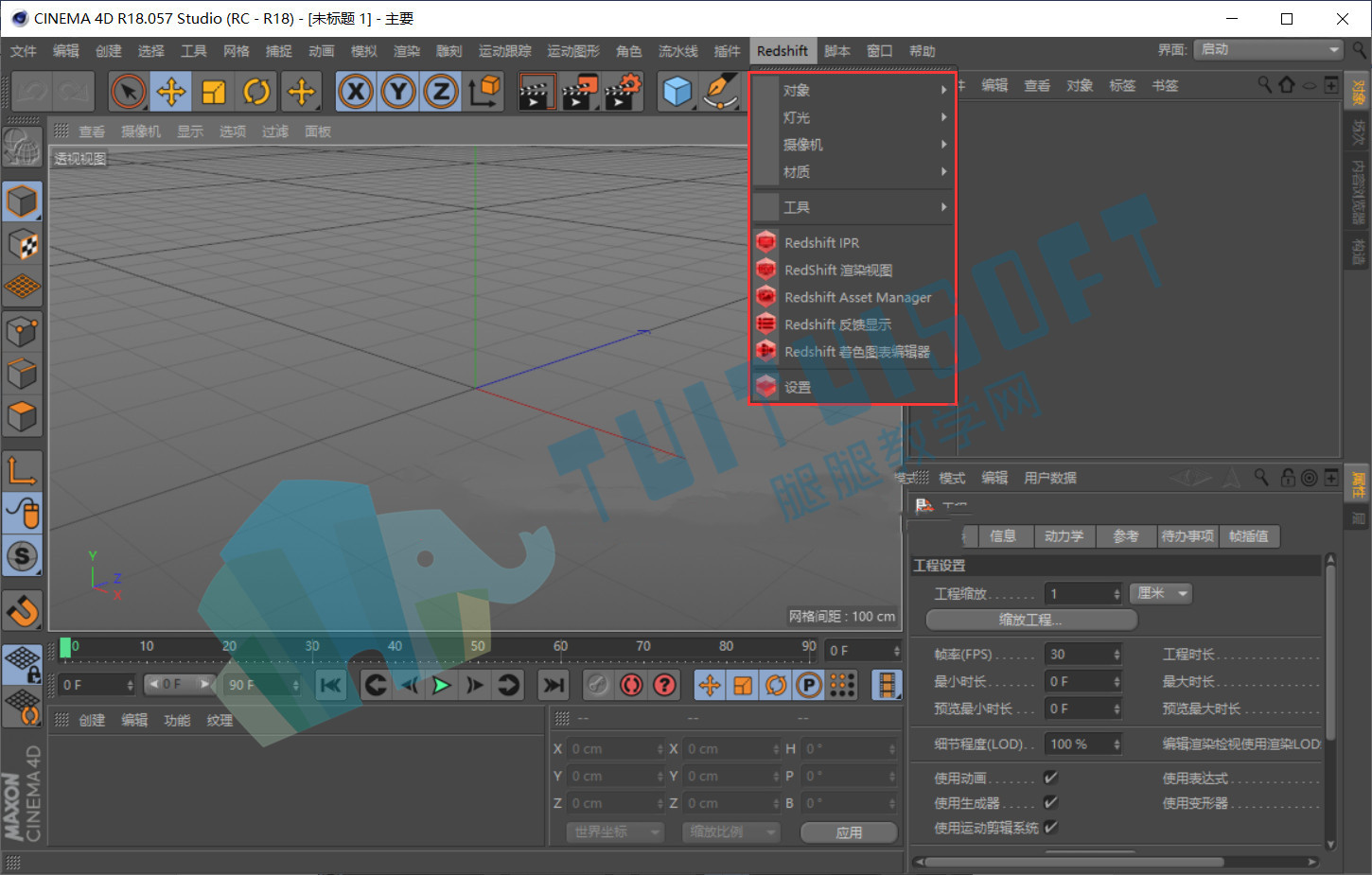Add a Cube primitive object
1372x875 pixels.
(677, 92)
